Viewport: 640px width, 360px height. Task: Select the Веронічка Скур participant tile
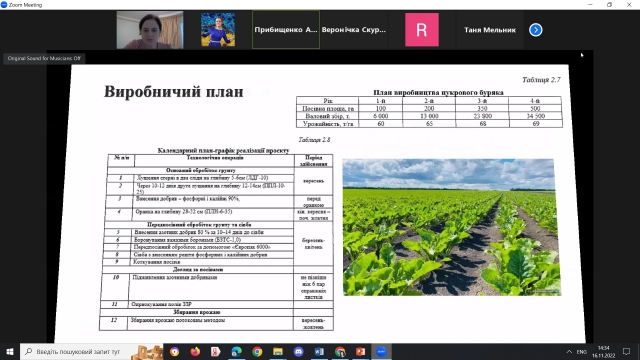tap(353, 30)
